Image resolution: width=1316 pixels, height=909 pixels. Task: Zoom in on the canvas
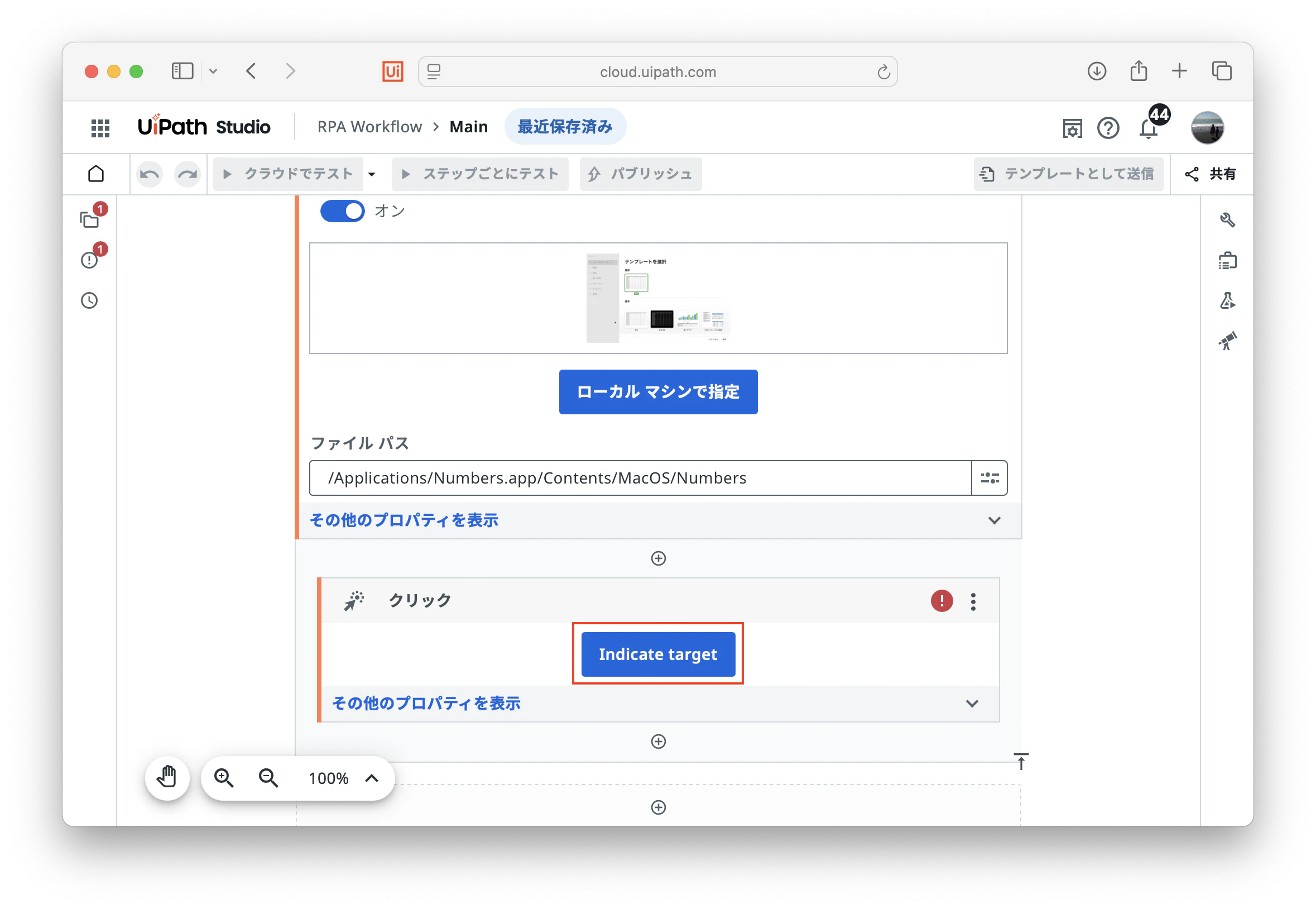tap(224, 777)
